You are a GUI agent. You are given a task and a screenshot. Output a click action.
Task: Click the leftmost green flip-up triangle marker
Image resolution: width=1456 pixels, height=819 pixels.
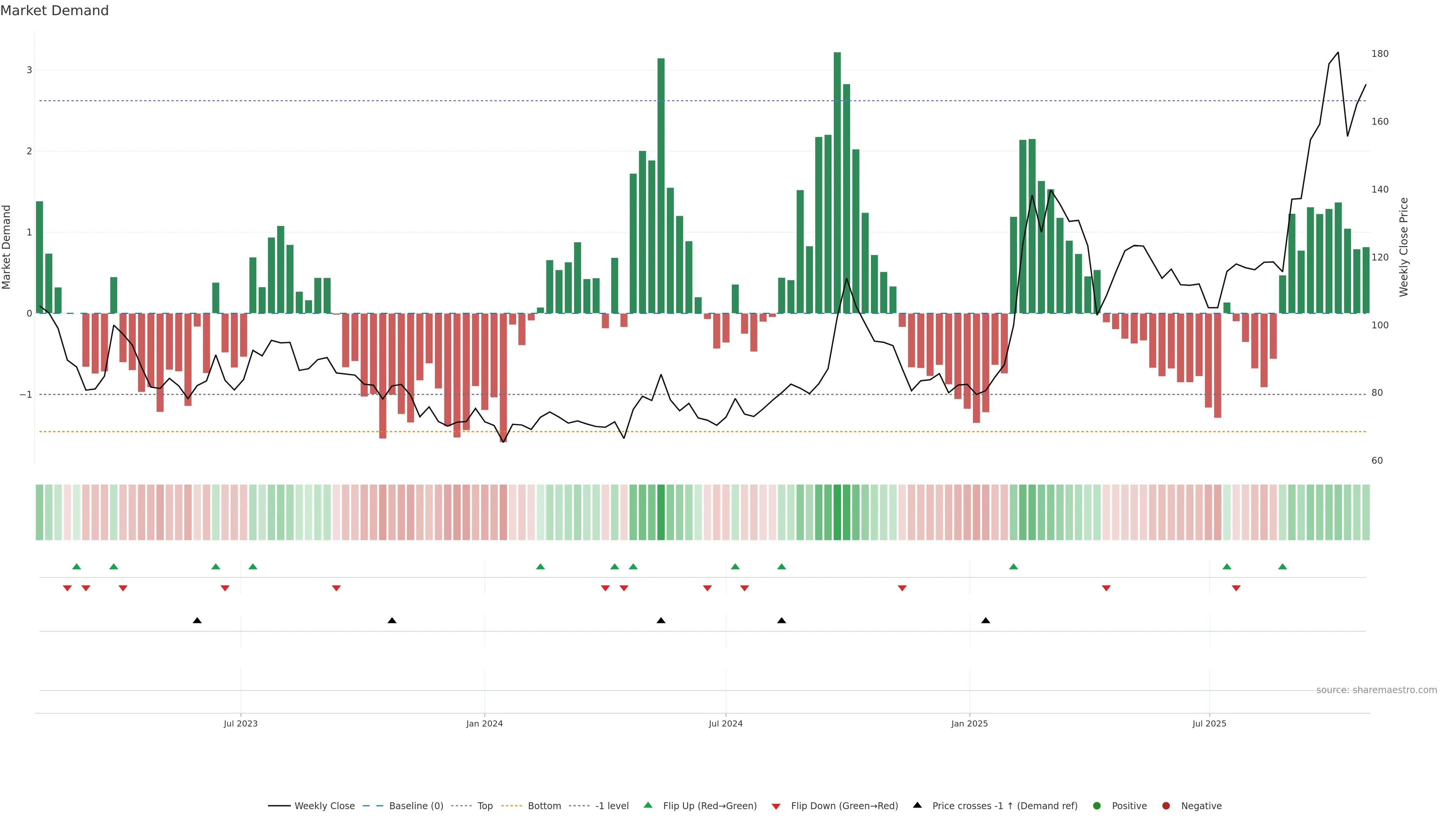(77, 566)
